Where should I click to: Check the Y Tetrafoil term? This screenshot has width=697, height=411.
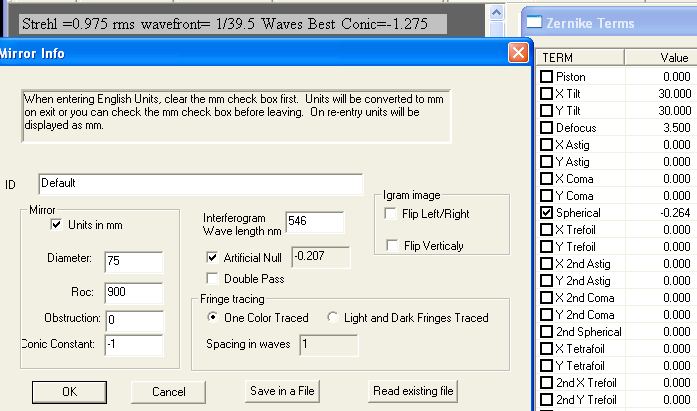point(546,366)
